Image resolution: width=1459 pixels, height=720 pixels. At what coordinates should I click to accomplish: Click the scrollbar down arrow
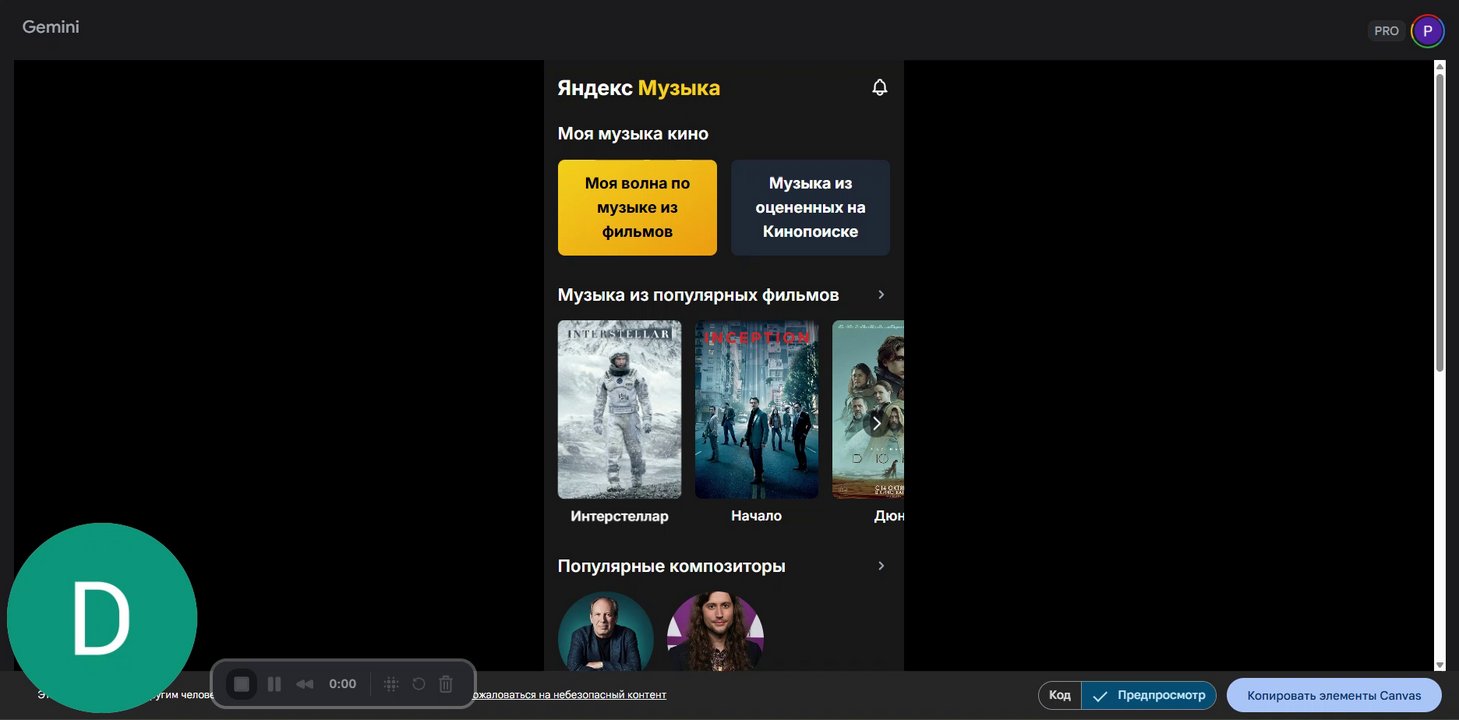pyautogui.click(x=1440, y=665)
